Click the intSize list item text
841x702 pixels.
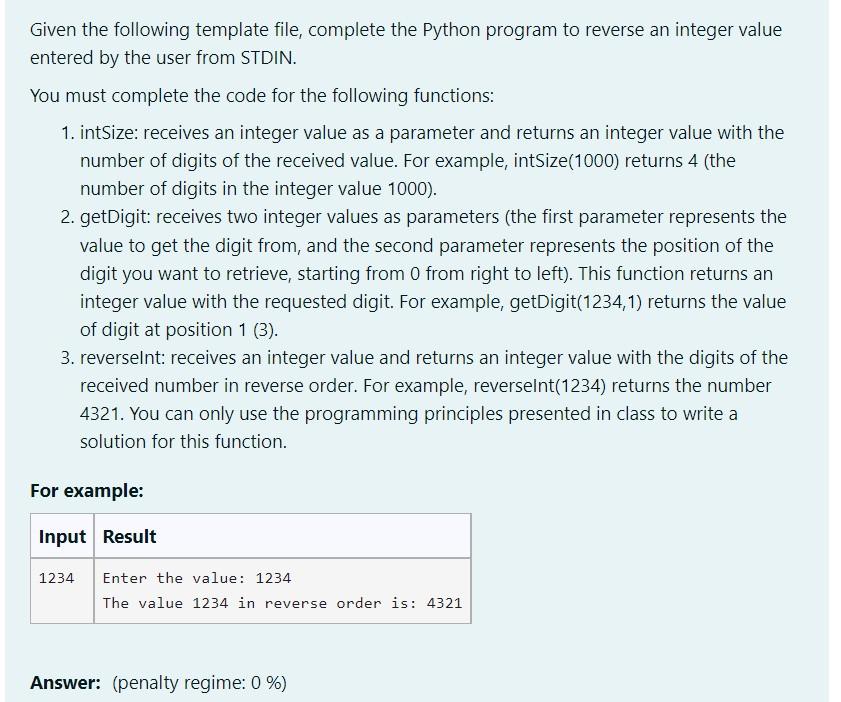tap(432, 161)
